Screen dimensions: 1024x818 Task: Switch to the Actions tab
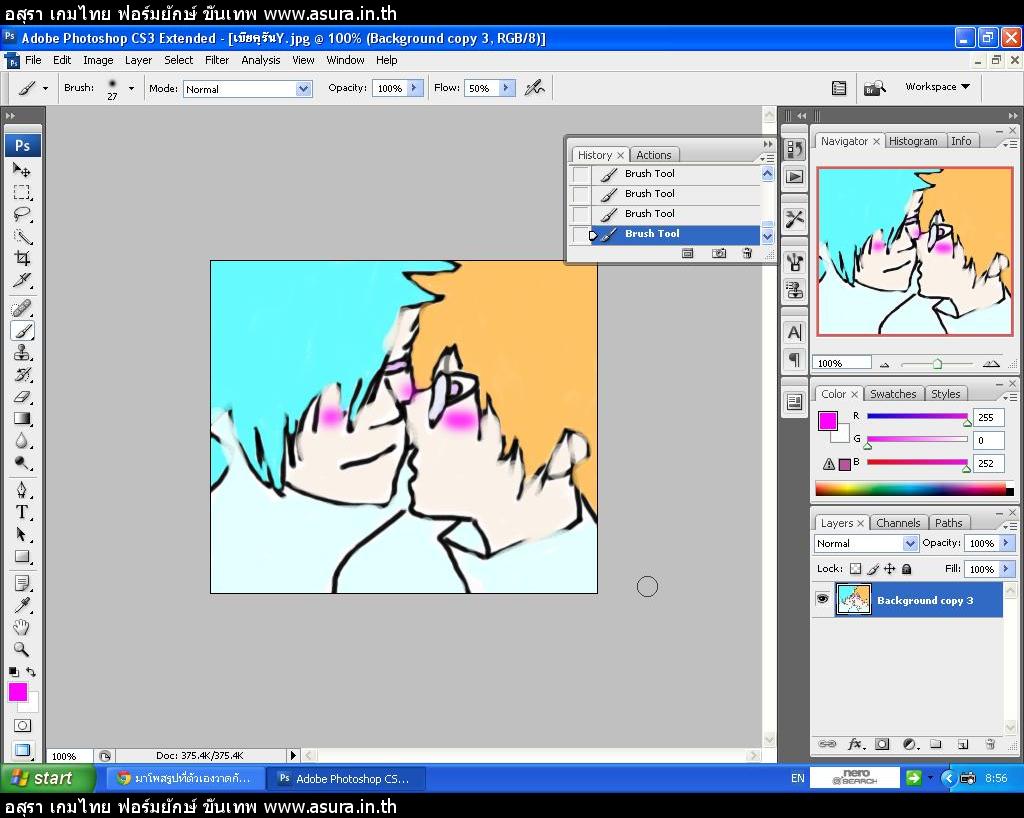(654, 155)
